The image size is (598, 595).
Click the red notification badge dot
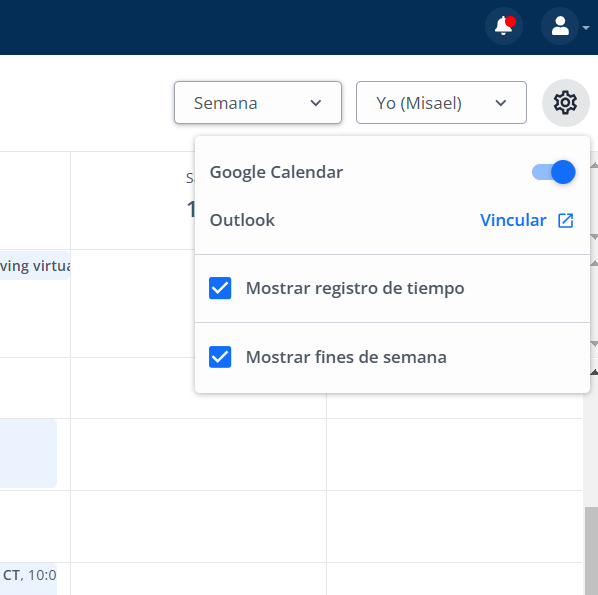coord(511,22)
